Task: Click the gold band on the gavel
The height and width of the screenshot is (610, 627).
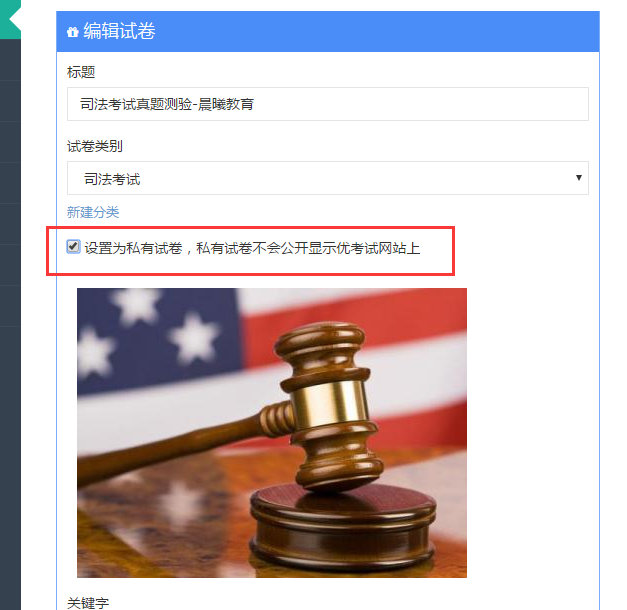Action: coord(329,403)
